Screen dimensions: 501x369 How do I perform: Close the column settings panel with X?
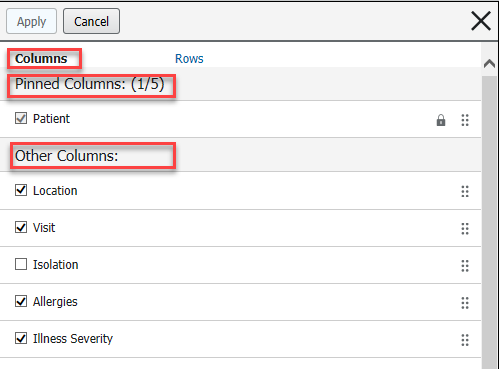click(481, 21)
